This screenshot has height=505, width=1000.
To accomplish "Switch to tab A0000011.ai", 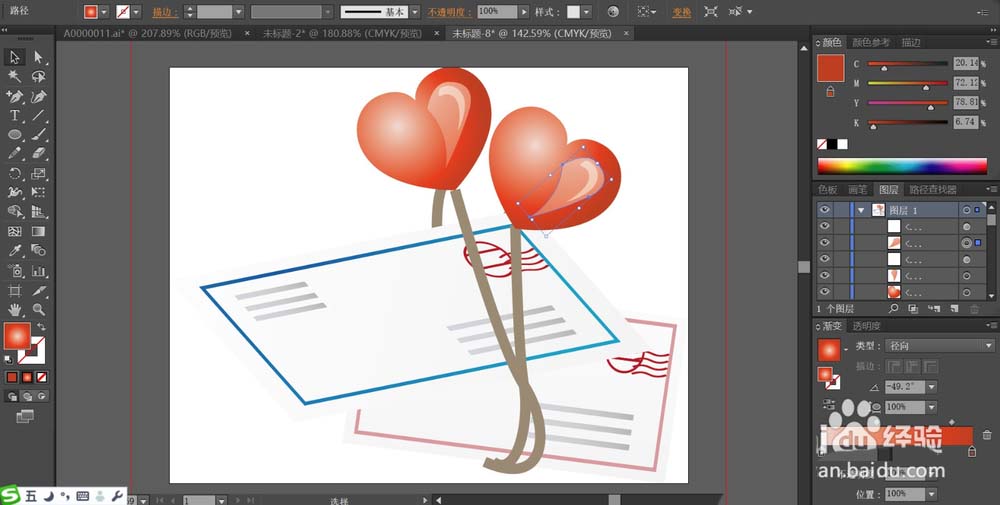I will click(147, 33).
